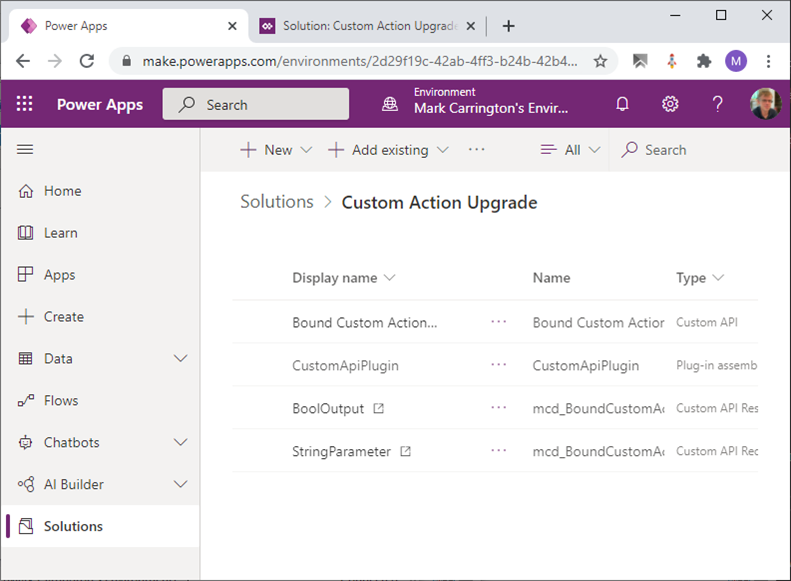Open the New dropdown menu
Viewport: 791px width, 581px height.
pyautogui.click(x=277, y=150)
